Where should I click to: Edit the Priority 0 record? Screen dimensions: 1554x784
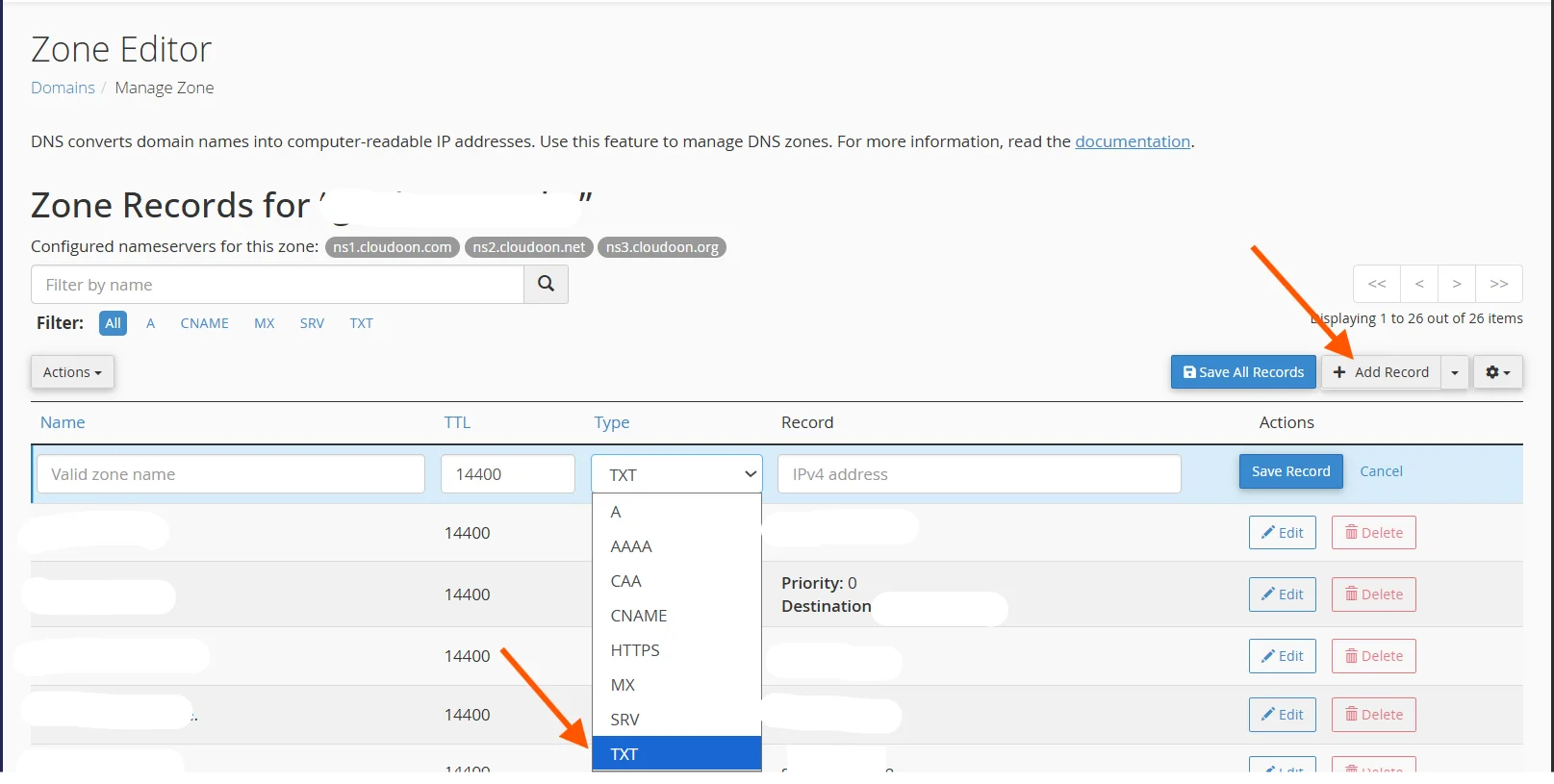[1283, 594]
